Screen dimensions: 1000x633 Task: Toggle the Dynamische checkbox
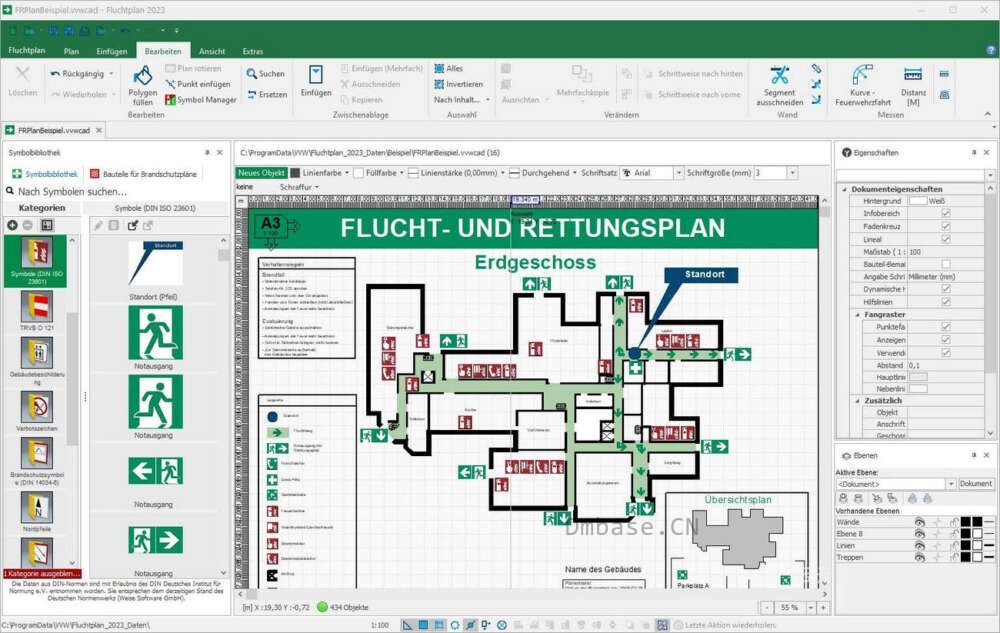tap(946, 289)
